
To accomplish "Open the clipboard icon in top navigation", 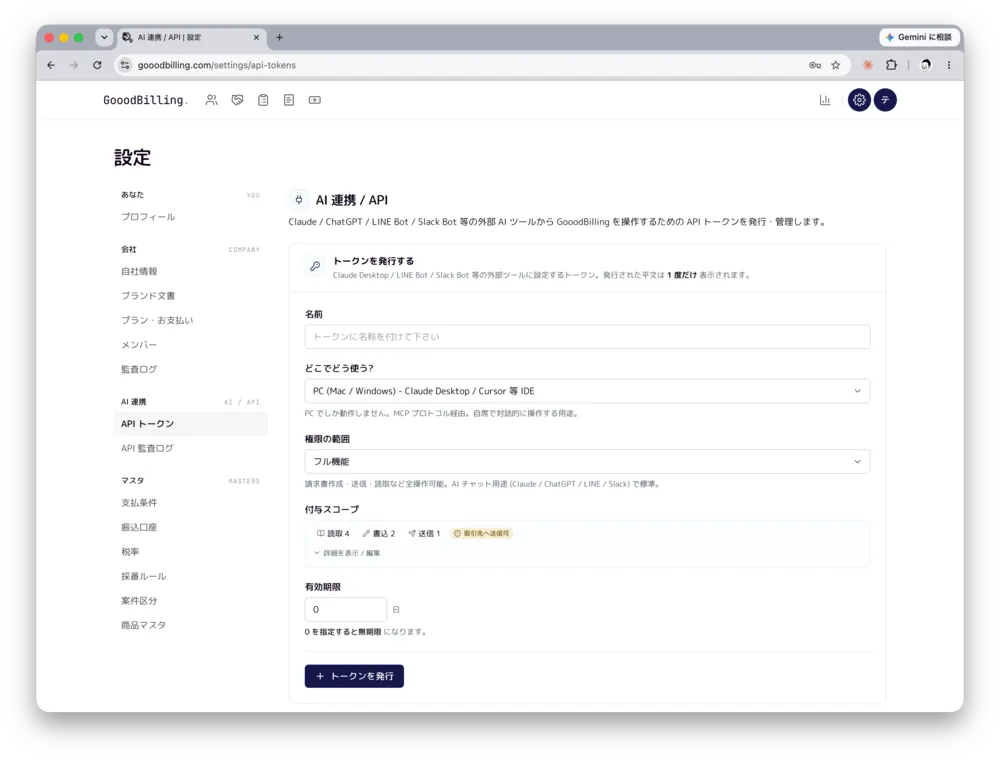I will pos(263,100).
